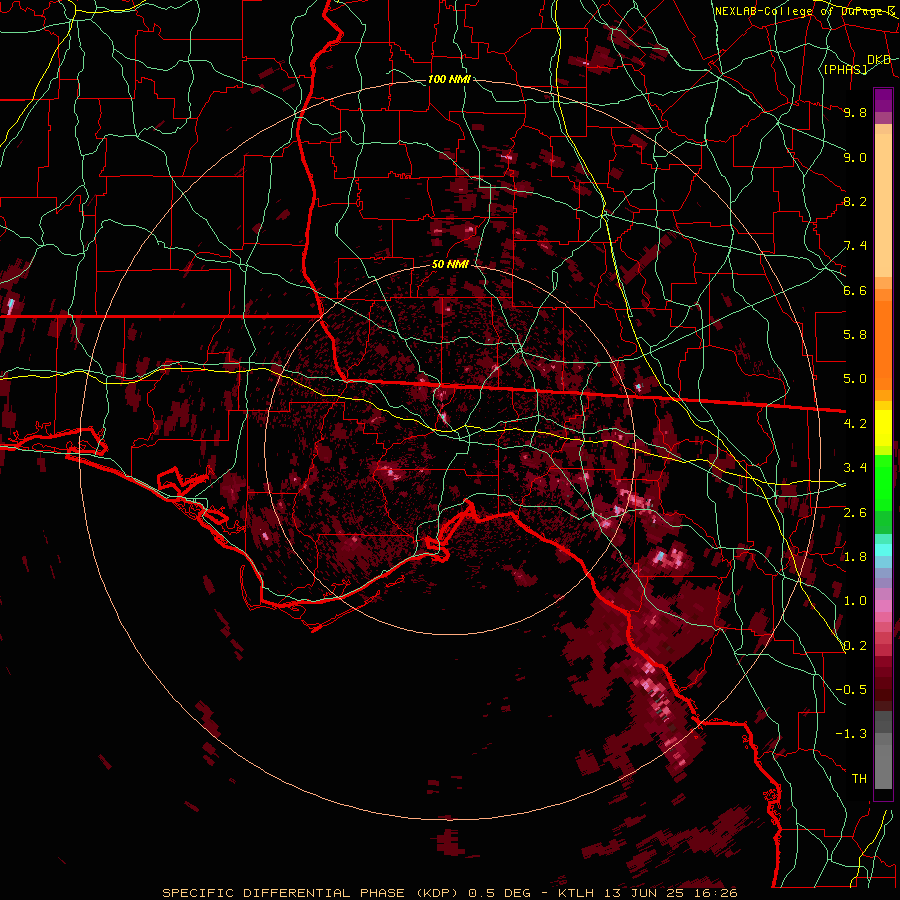
Task: Click the 5.8 scale value
Action: pos(855,335)
